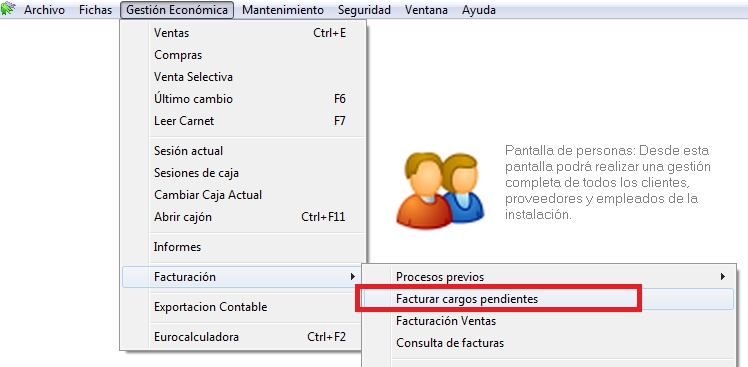Launch the Eurocalculadora
This screenshot has height=367, width=748.
click(244, 337)
